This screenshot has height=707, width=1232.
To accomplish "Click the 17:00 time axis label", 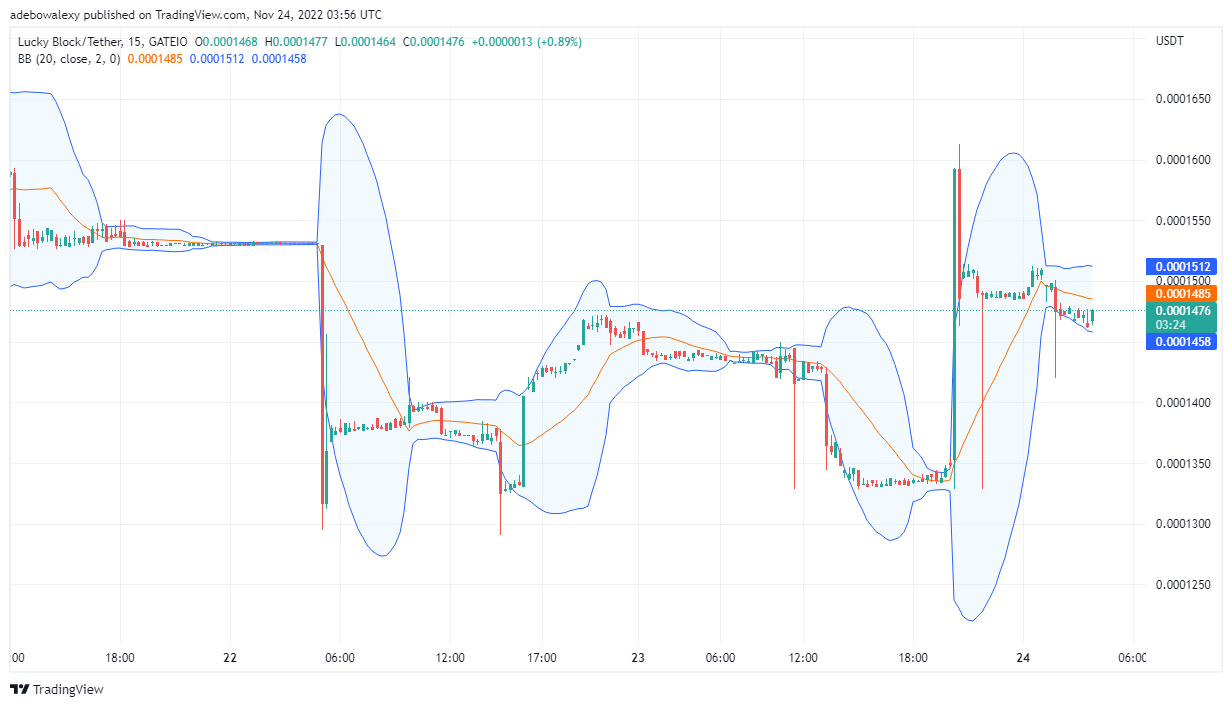I will (542, 658).
